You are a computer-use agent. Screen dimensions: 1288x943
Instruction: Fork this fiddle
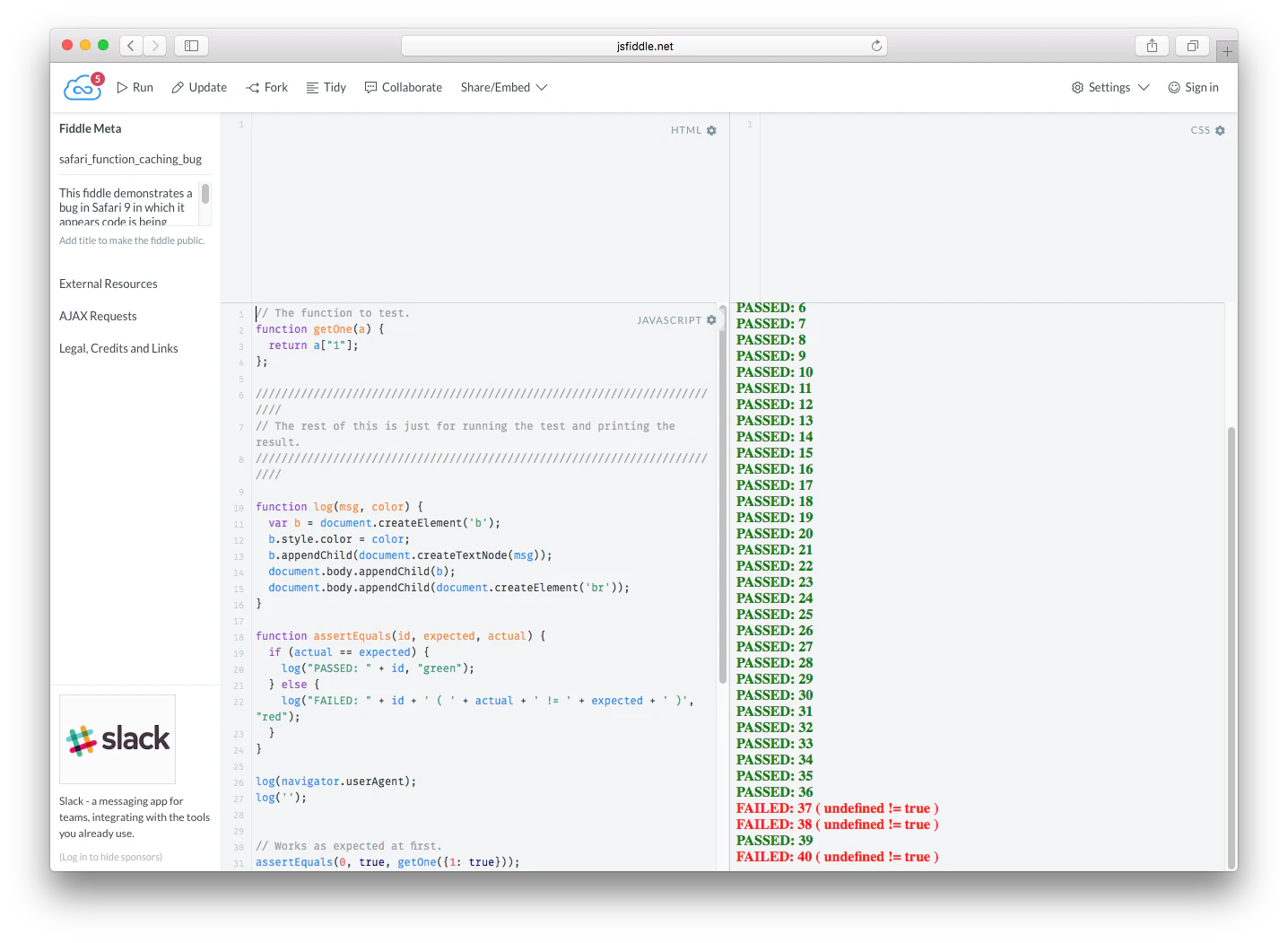tap(267, 87)
